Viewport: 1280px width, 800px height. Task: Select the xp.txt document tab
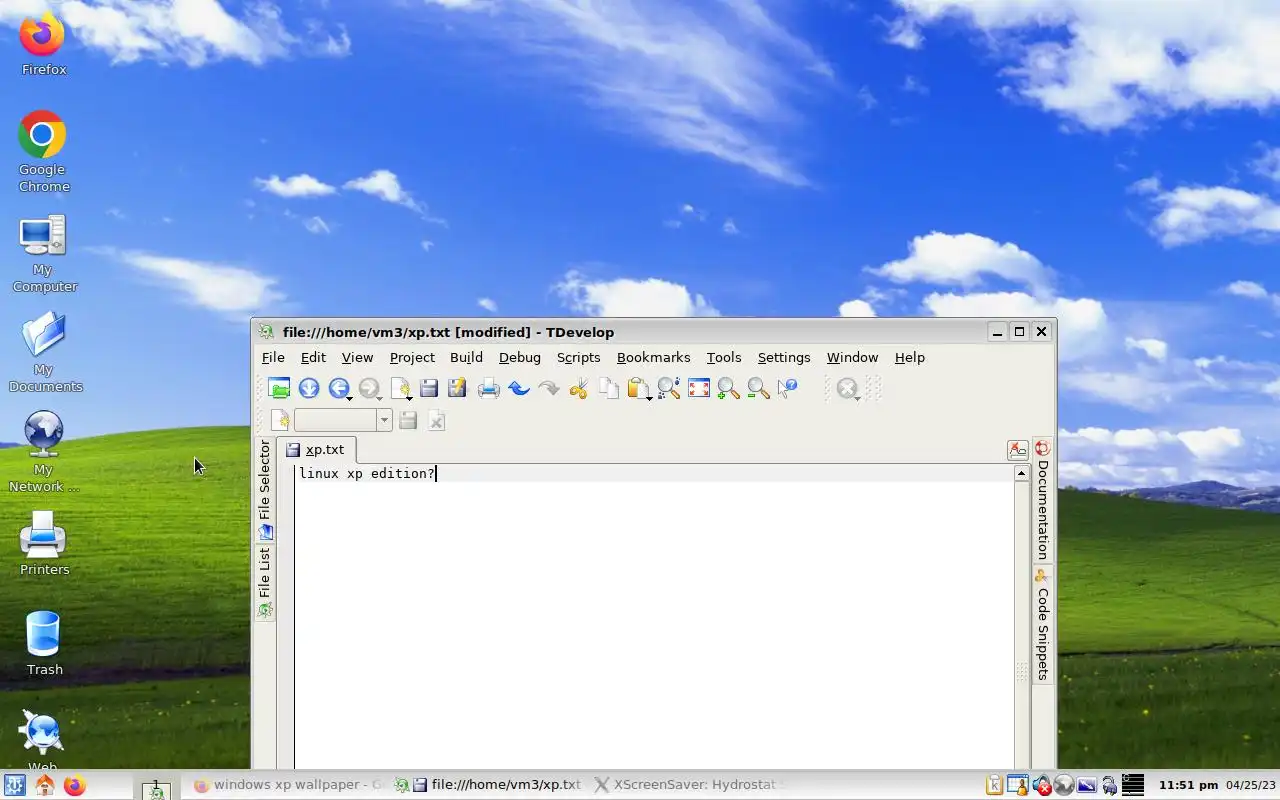pyautogui.click(x=316, y=450)
